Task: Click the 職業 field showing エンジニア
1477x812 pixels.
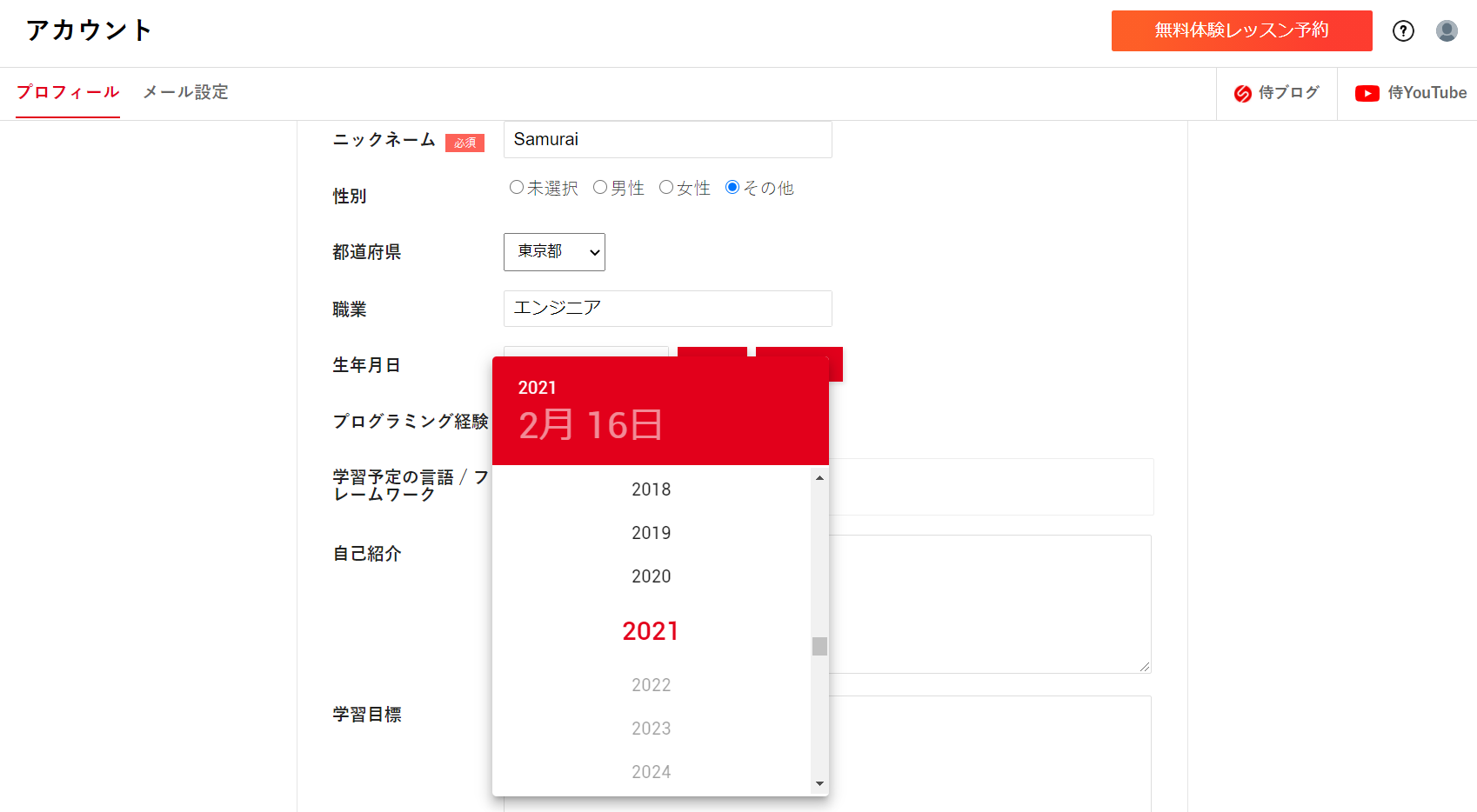Action: 667,309
